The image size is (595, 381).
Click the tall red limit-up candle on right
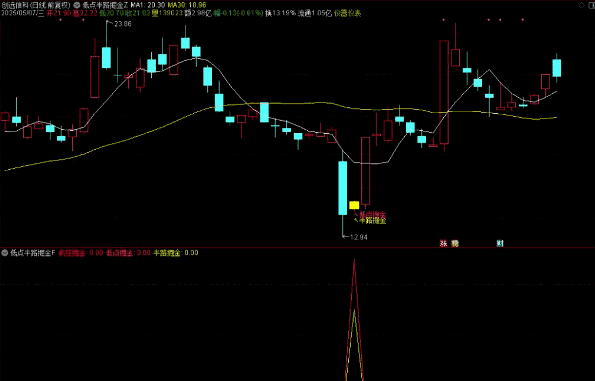(x=444, y=92)
